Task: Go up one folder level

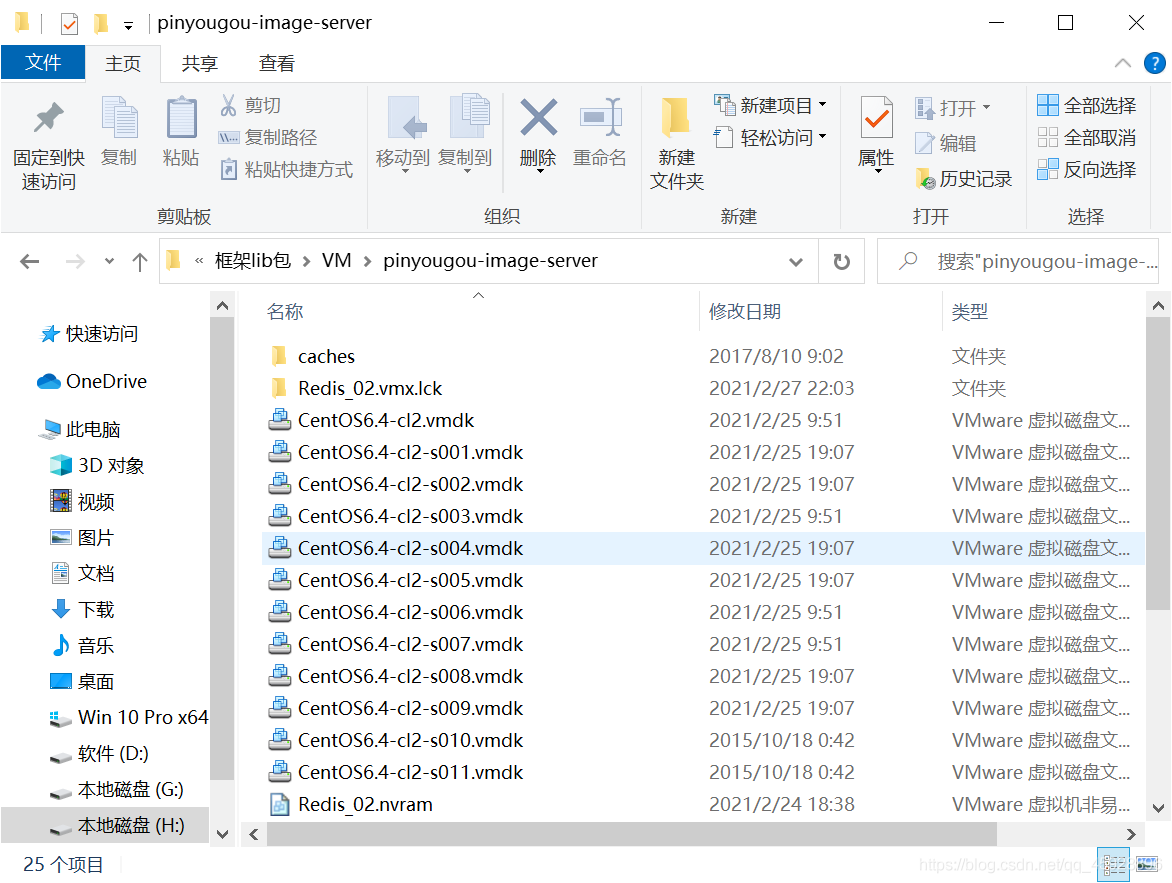Action: tap(140, 261)
